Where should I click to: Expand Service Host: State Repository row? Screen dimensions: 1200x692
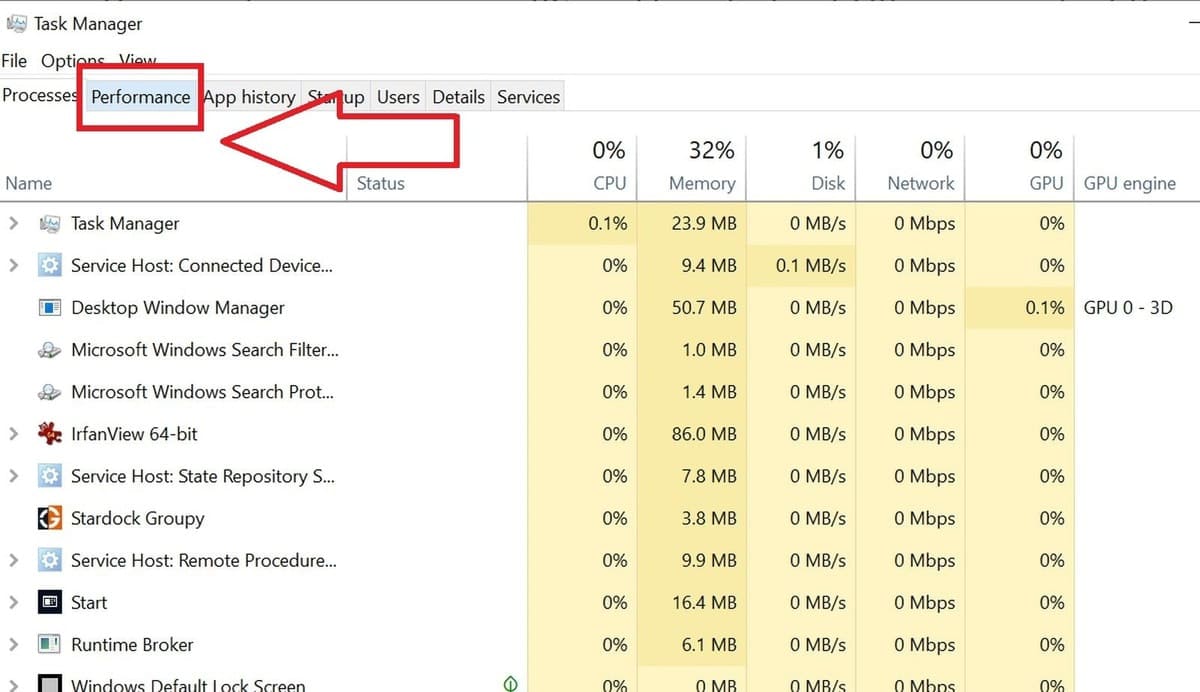click(x=14, y=476)
